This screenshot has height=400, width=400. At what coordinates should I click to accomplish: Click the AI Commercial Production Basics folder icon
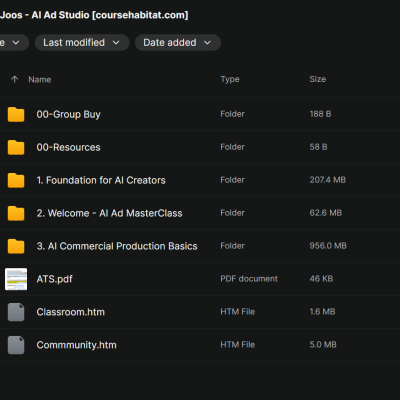pyautogui.click(x=16, y=246)
